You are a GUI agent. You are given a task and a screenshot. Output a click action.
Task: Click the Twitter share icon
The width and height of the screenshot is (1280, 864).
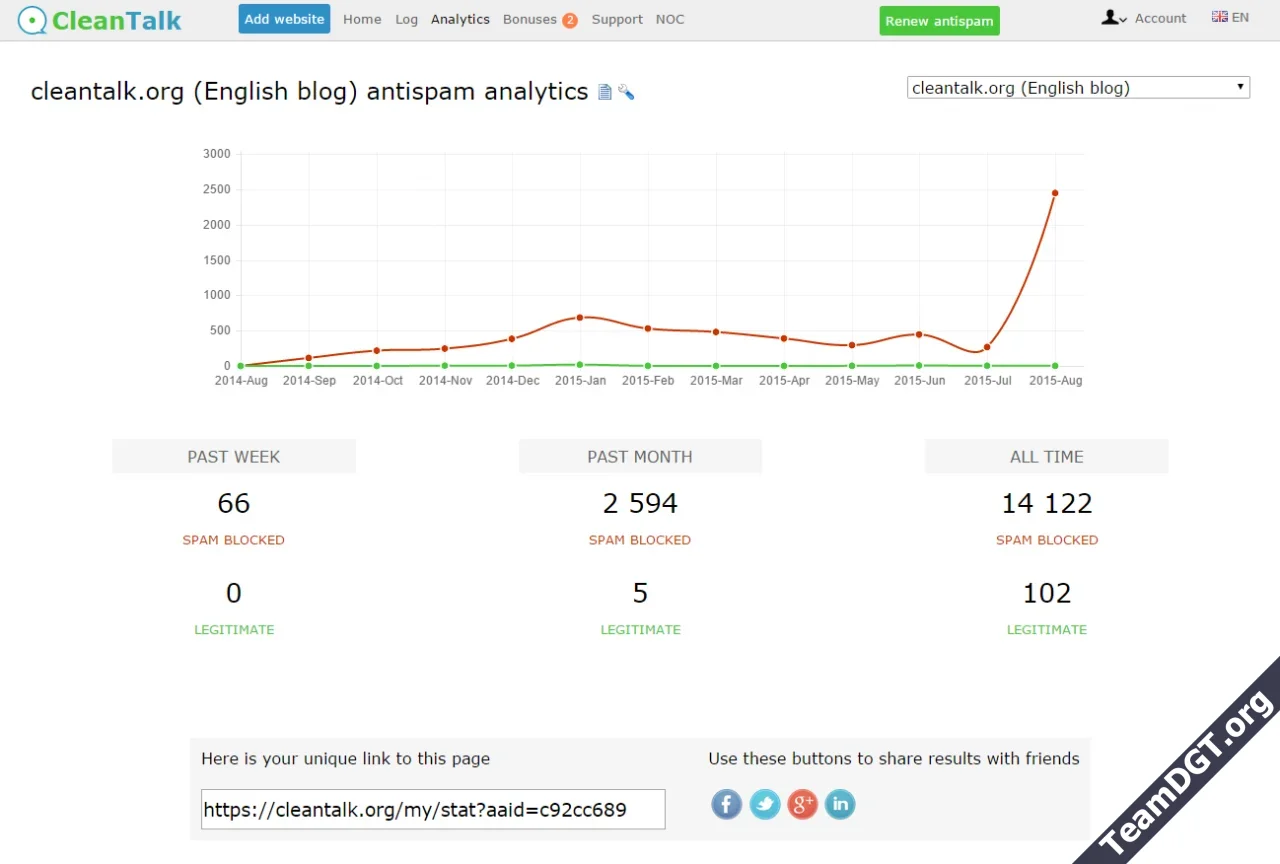click(x=765, y=804)
